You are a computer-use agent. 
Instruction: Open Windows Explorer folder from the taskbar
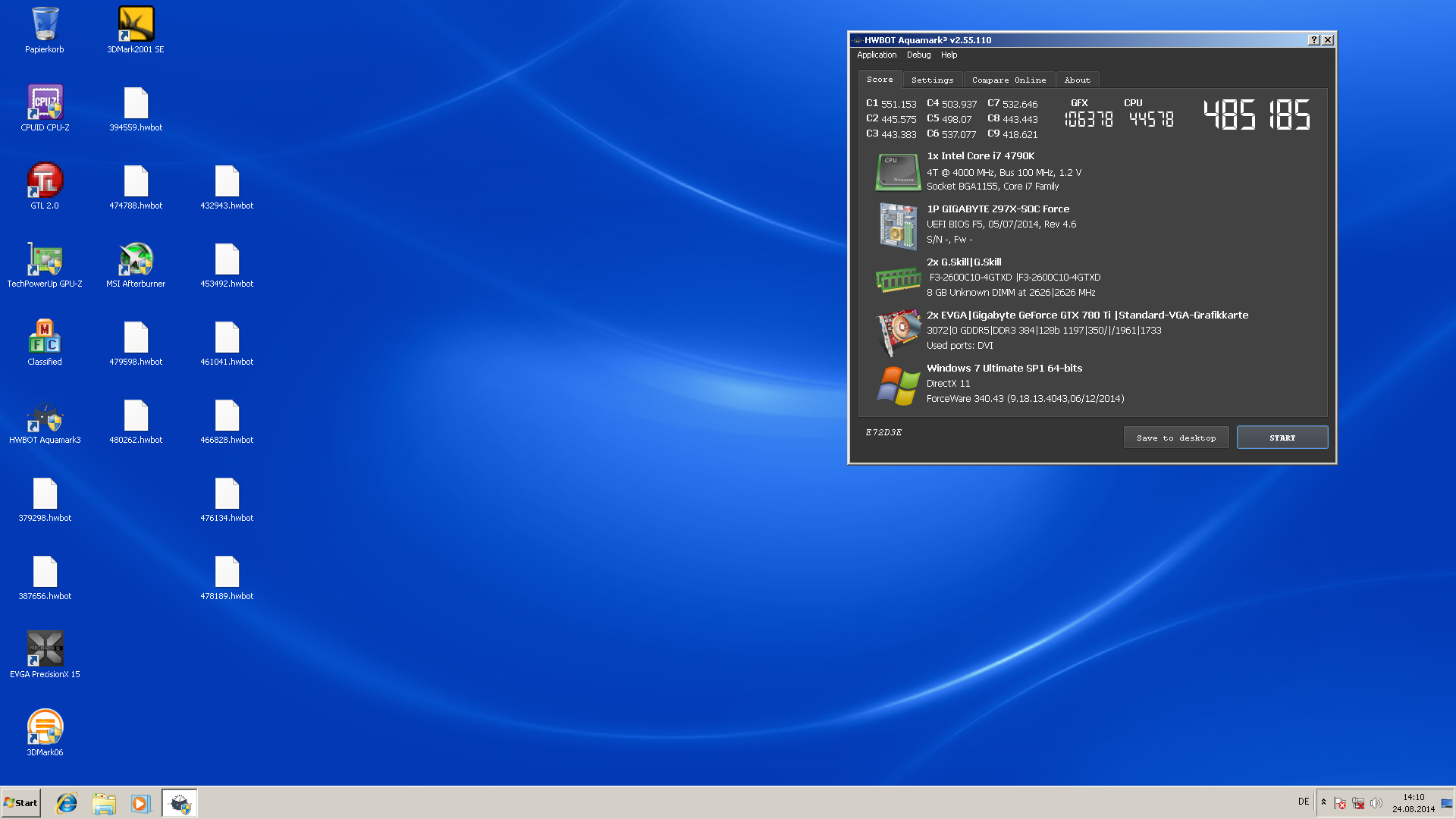pos(104,803)
